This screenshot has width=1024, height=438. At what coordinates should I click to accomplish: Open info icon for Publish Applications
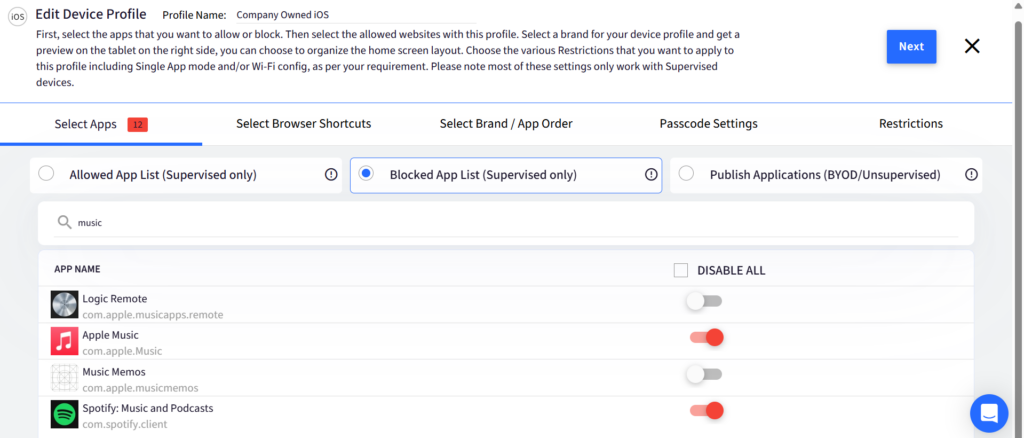coord(971,174)
